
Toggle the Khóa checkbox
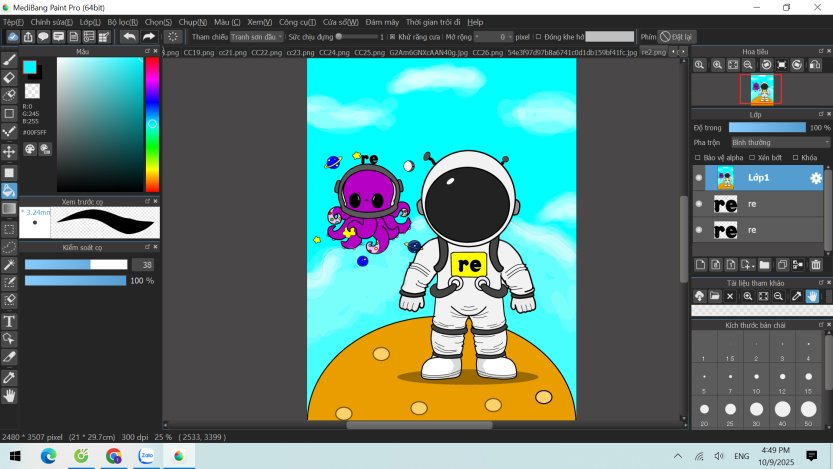(795, 158)
